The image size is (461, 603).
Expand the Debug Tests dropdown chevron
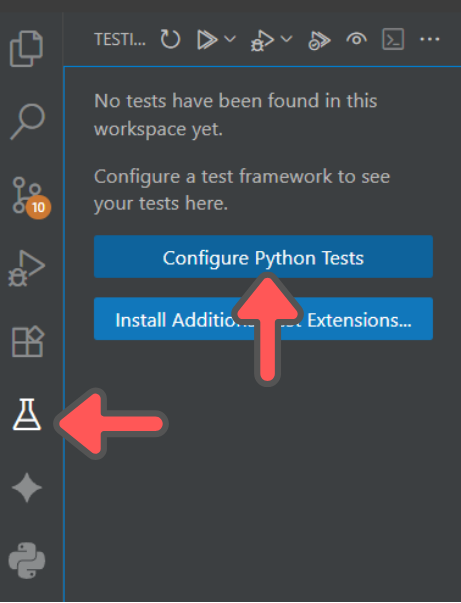[x=286, y=38]
